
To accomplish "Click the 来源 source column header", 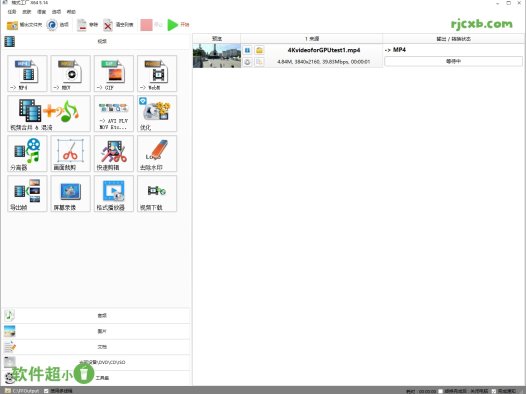I will pos(312,39).
